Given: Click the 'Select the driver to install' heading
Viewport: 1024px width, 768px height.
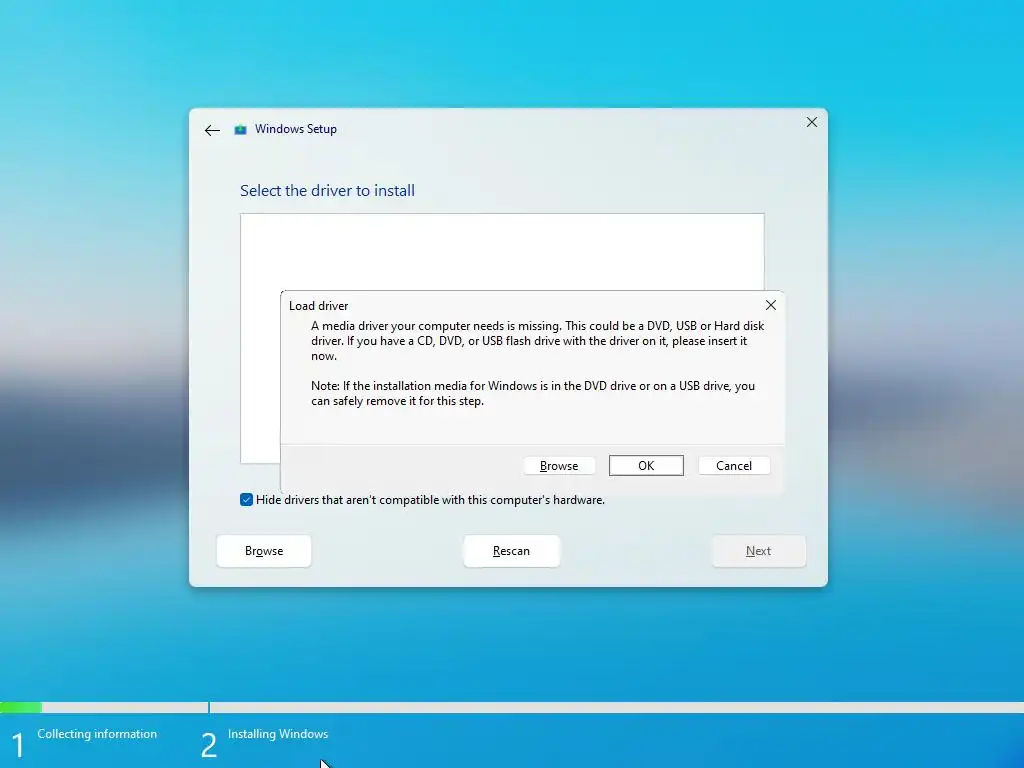Looking at the screenshot, I should 327,191.
